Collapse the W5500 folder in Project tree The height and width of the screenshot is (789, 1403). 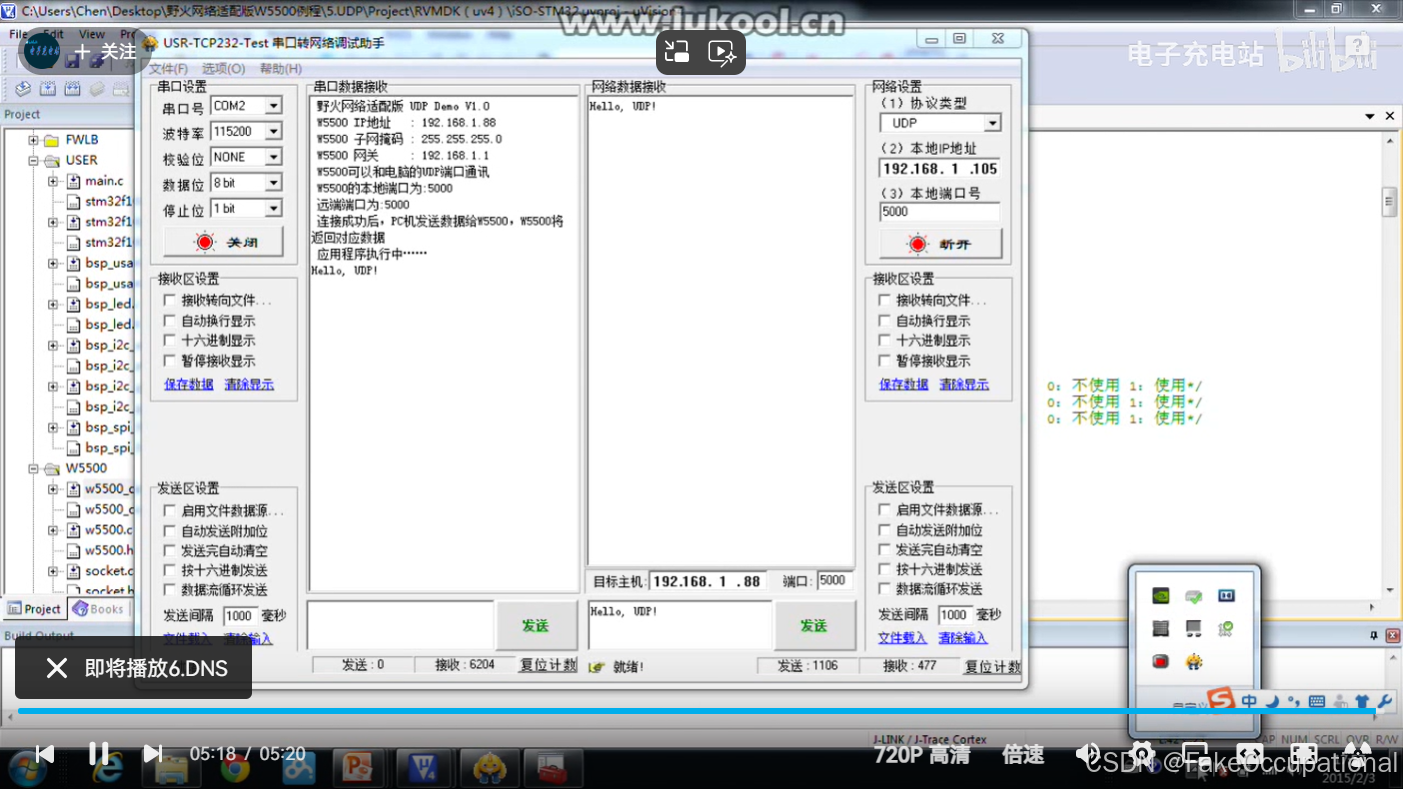(x=33, y=468)
